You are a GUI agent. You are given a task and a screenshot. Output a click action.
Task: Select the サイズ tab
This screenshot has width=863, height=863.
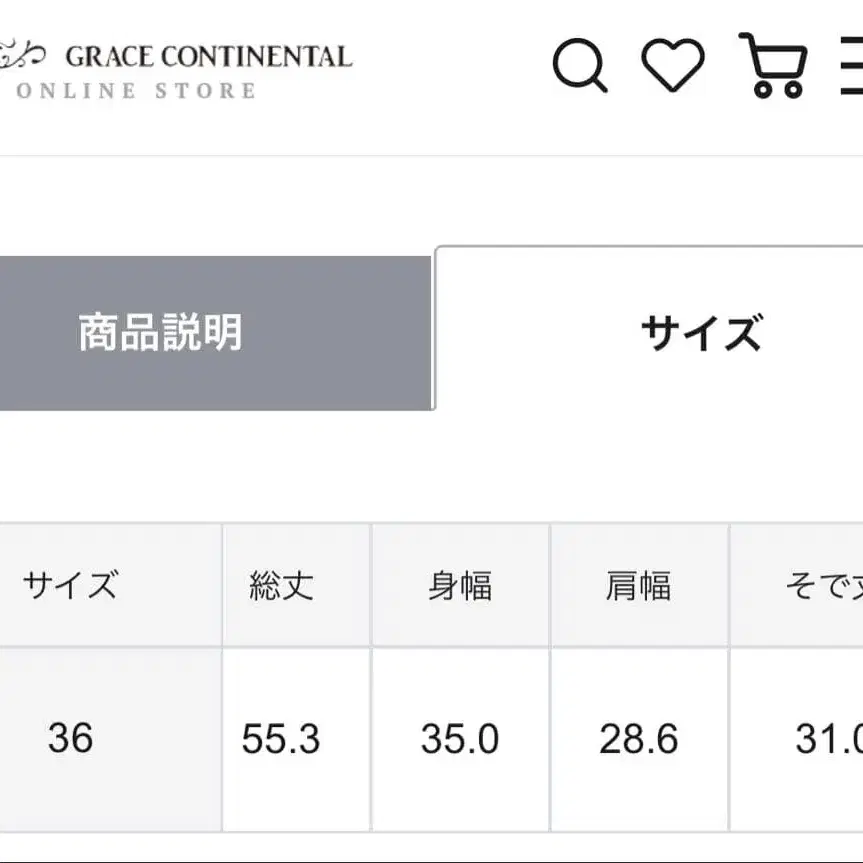click(700, 332)
